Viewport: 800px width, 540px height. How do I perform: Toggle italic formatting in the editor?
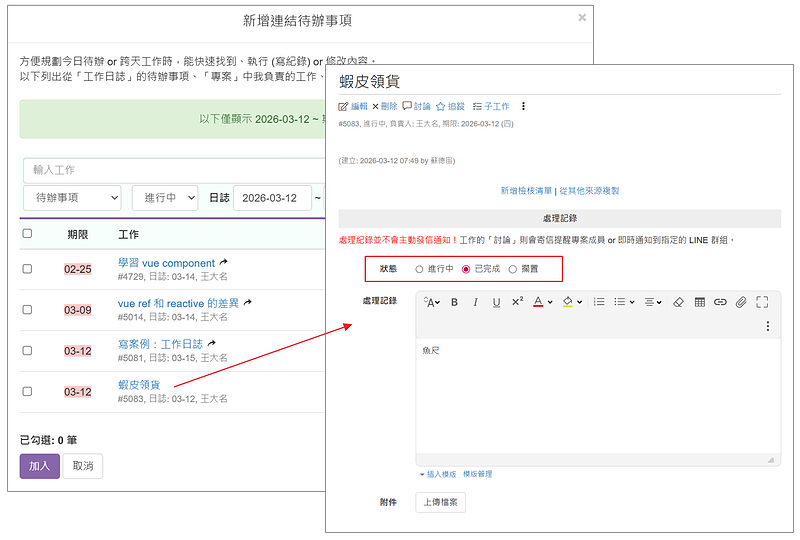tap(475, 302)
